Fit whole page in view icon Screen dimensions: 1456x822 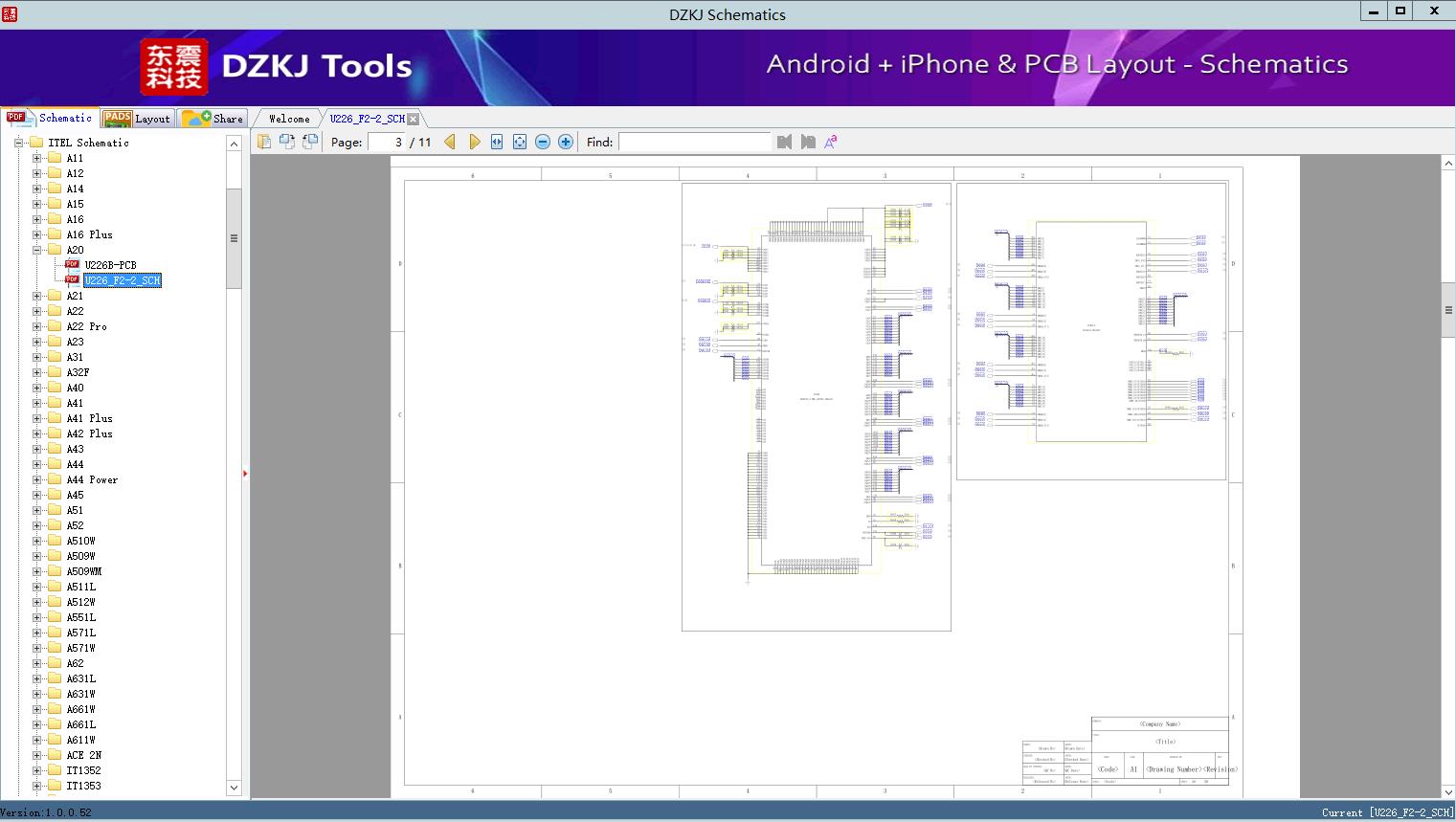tap(520, 142)
